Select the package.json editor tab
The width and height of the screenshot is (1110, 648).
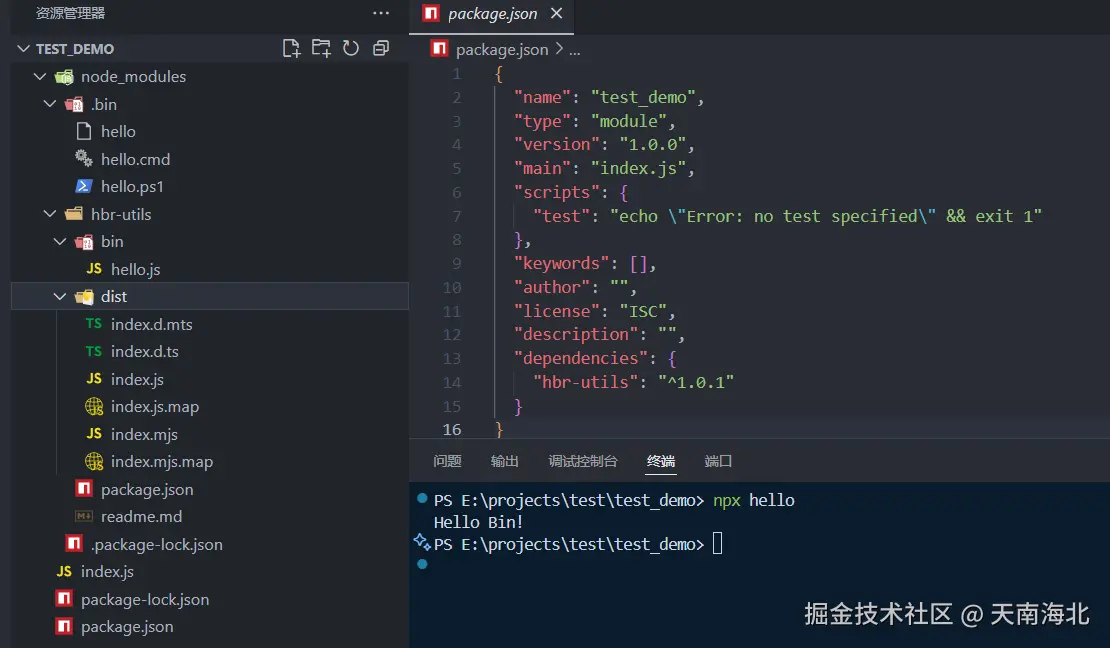pyautogui.click(x=491, y=14)
